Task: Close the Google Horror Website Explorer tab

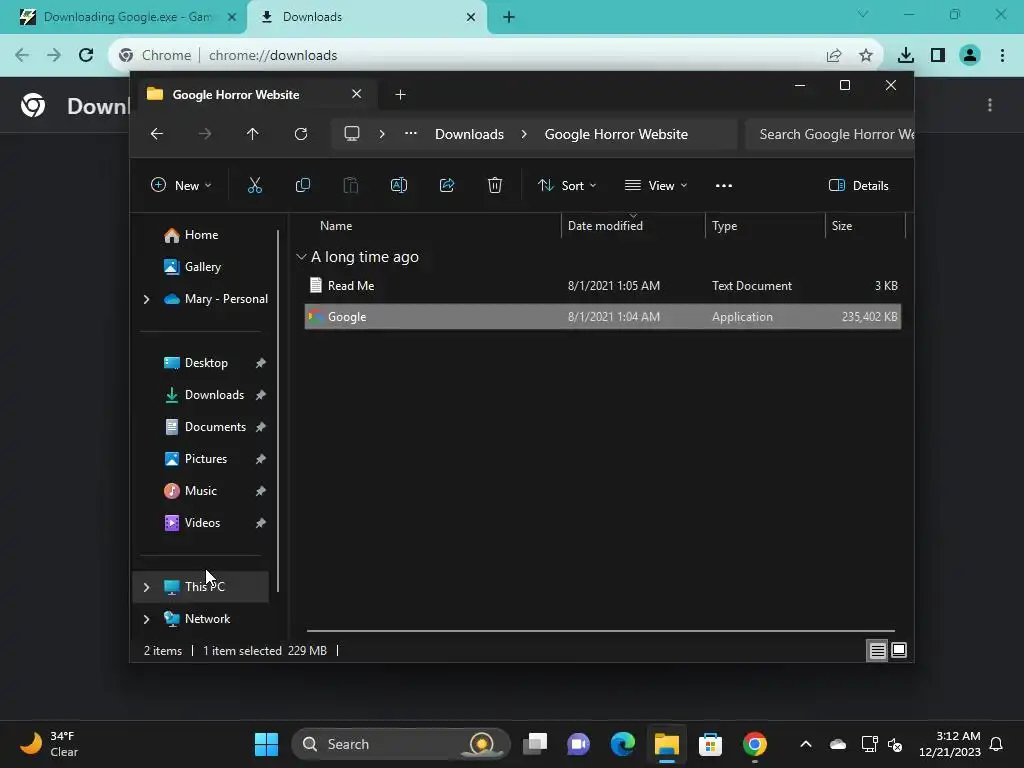Action: (357, 94)
